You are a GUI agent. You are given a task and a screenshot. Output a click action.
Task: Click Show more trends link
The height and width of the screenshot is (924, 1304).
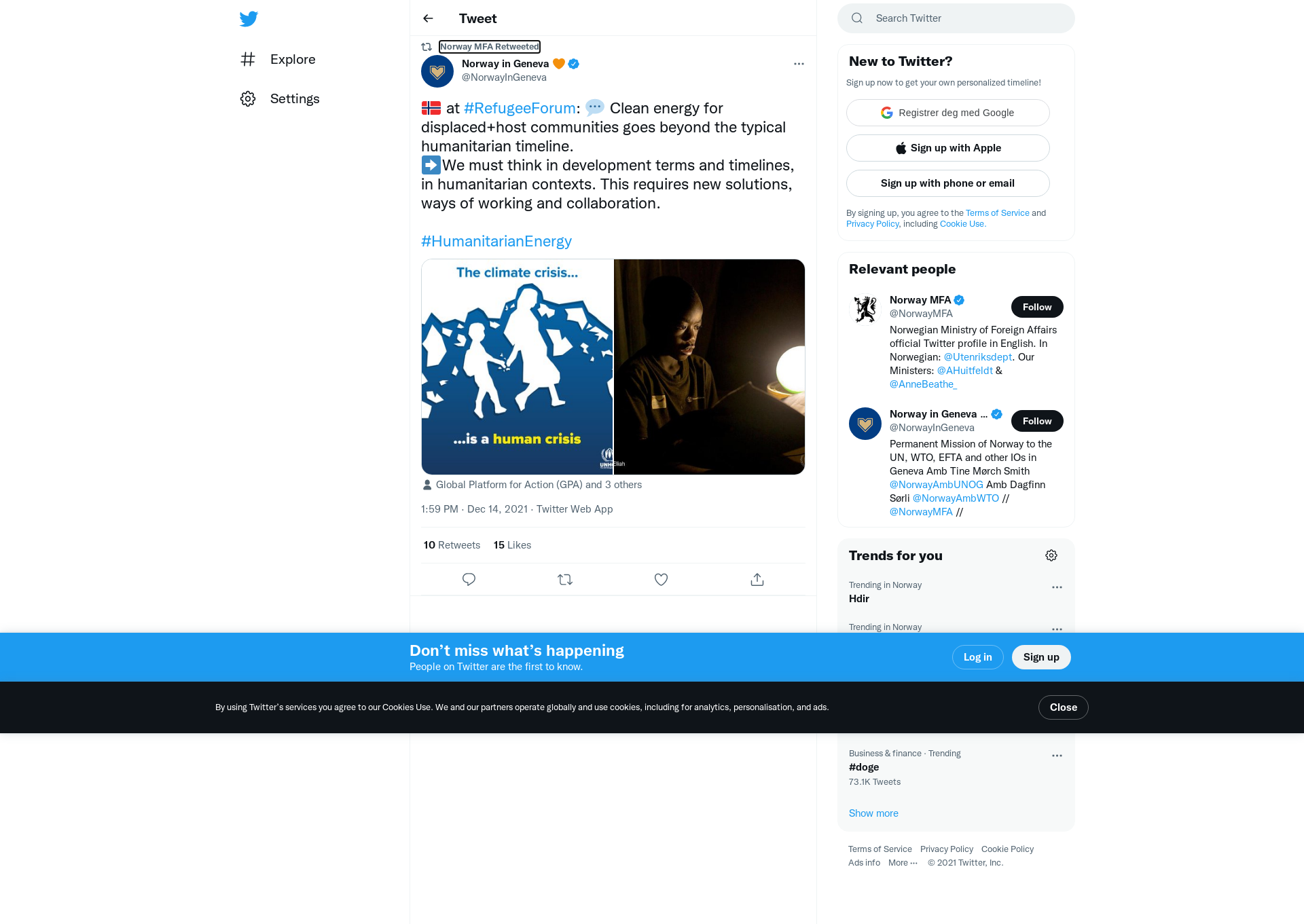tap(873, 813)
